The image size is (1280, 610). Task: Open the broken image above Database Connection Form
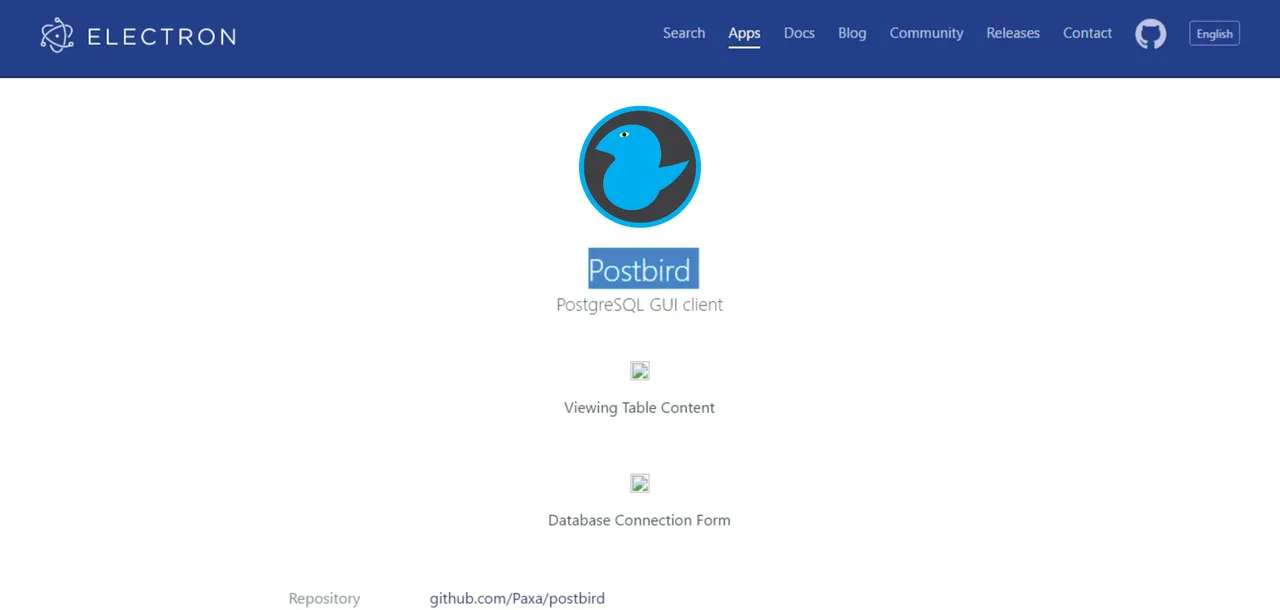pyautogui.click(x=640, y=484)
